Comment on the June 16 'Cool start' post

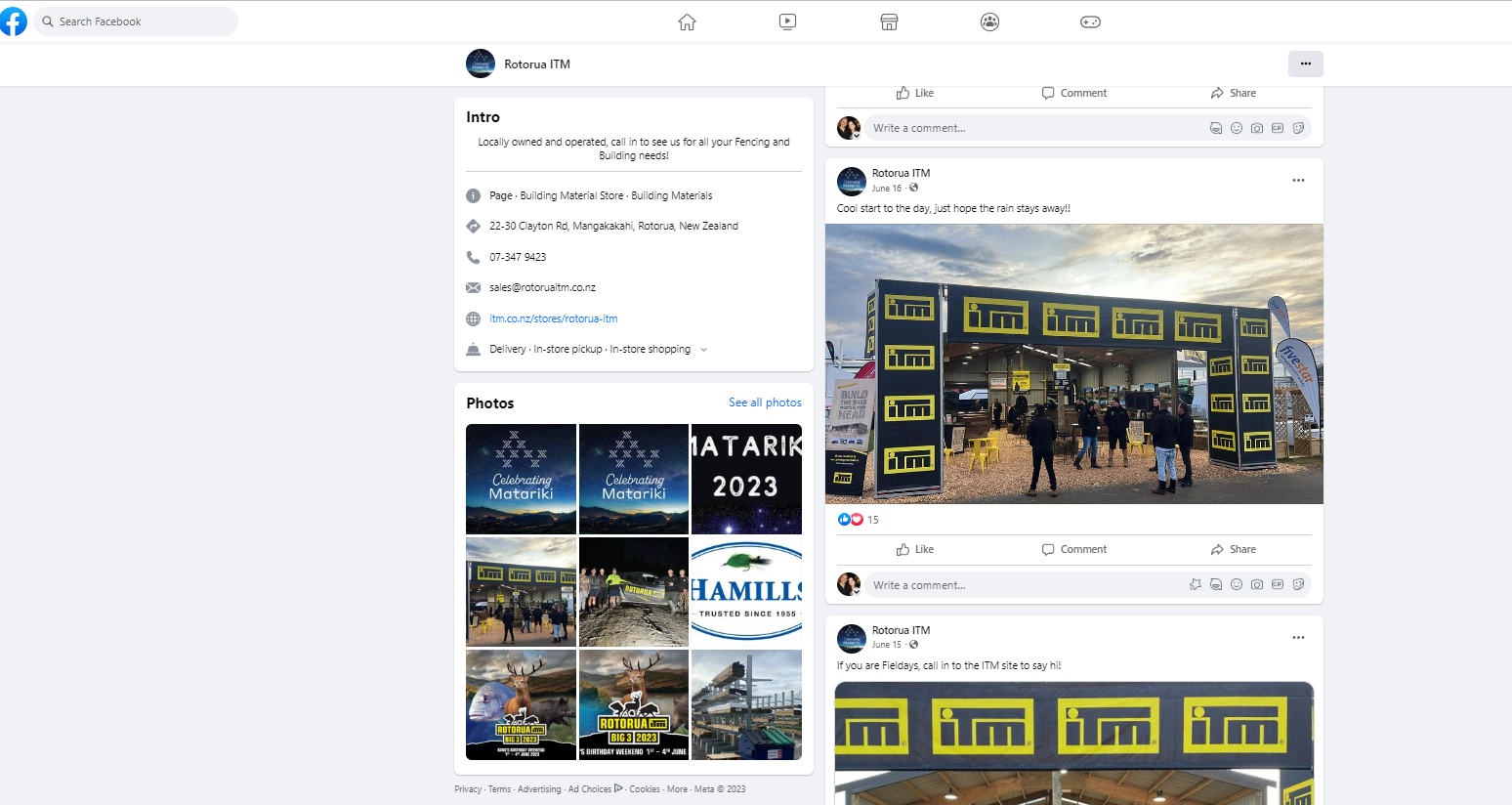tap(1074, 549)
